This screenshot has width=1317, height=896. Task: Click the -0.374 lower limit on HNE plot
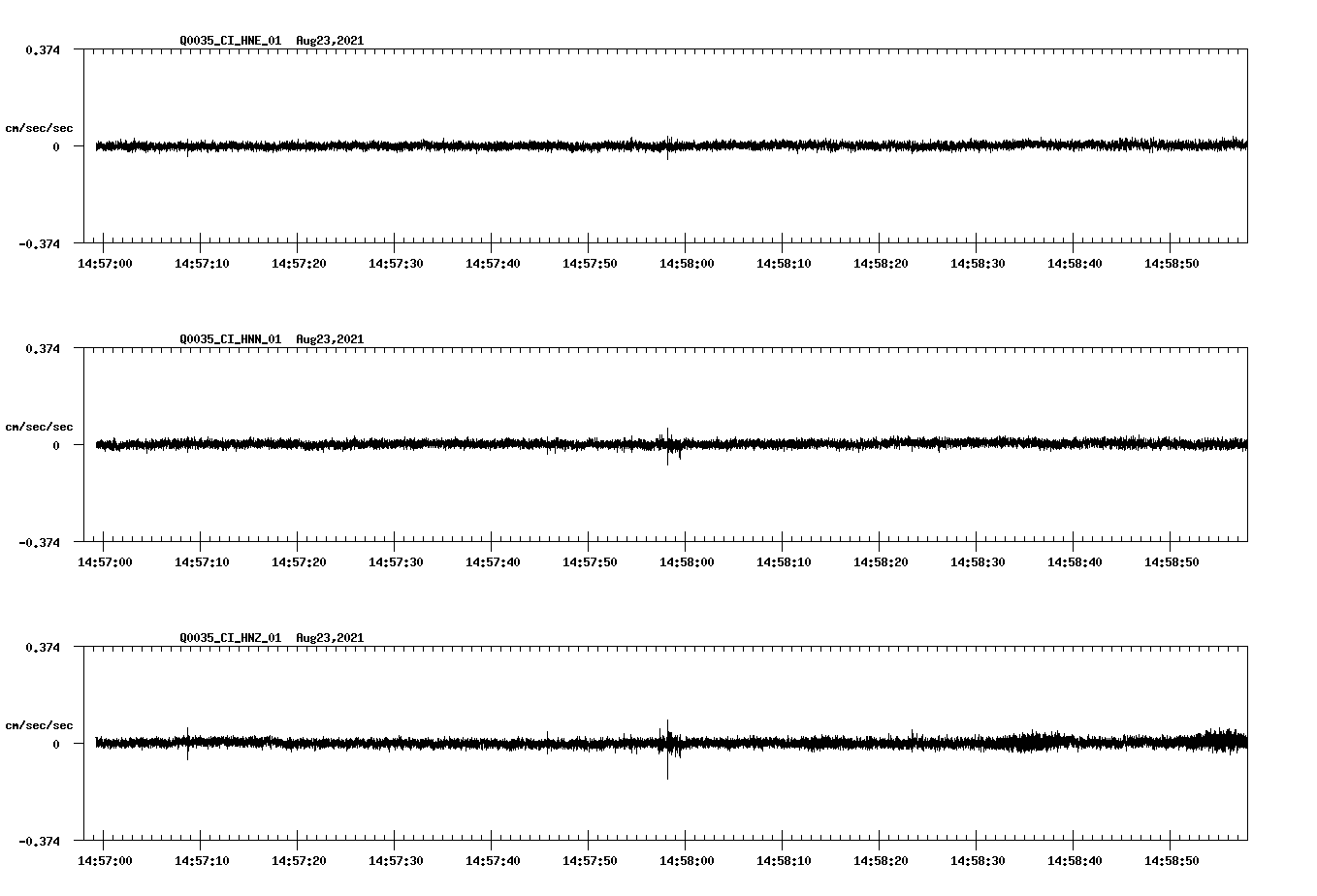[x=39, y=244]
